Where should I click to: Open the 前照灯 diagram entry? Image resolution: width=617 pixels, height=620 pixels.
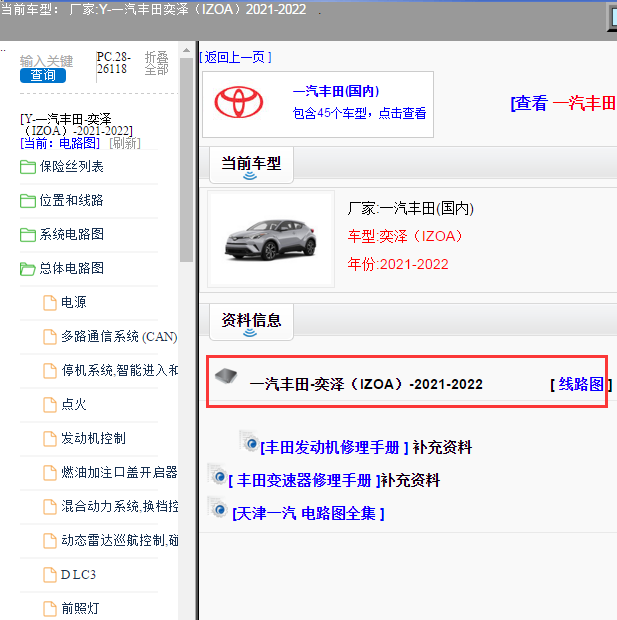point(80,609)
